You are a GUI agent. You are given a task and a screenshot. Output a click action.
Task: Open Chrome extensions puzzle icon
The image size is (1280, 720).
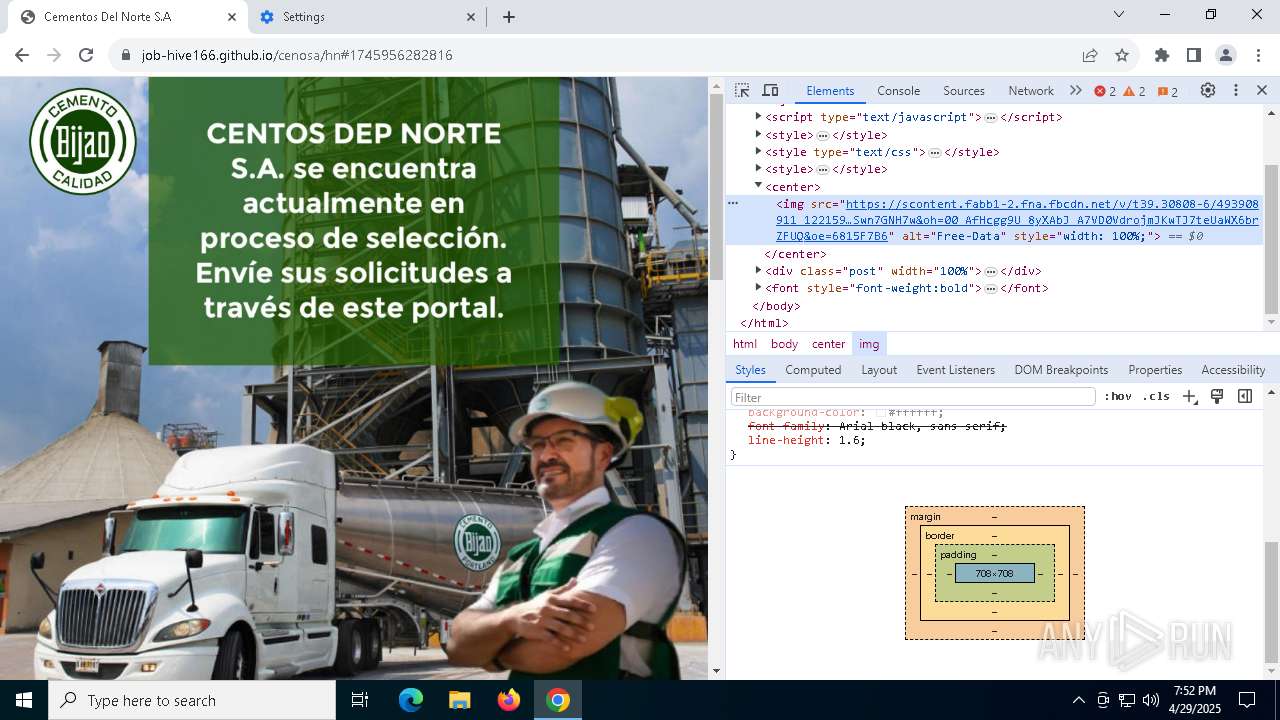click(1162, 55)
